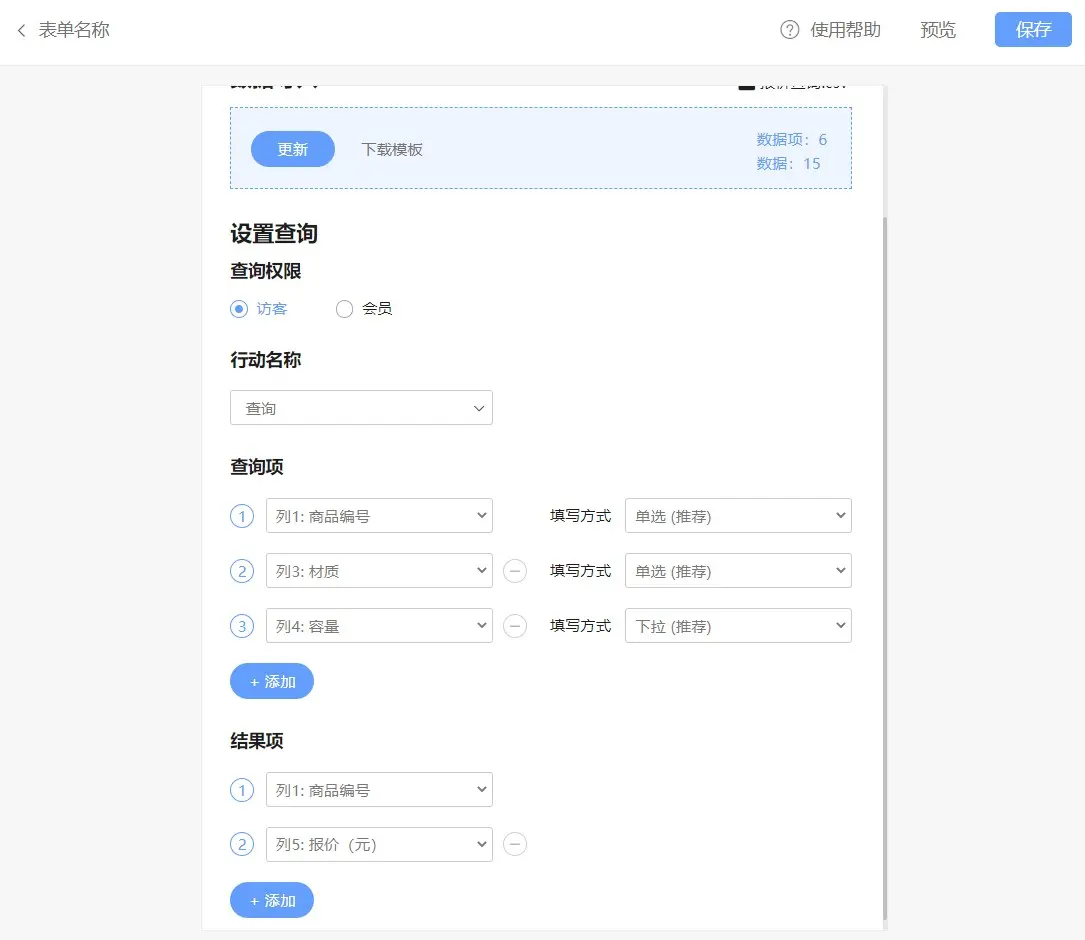The width and height of the screenshot is (1085, 940).
Task: Remove the 列4: 容量 query item
Action: click(x=515, y=626)
